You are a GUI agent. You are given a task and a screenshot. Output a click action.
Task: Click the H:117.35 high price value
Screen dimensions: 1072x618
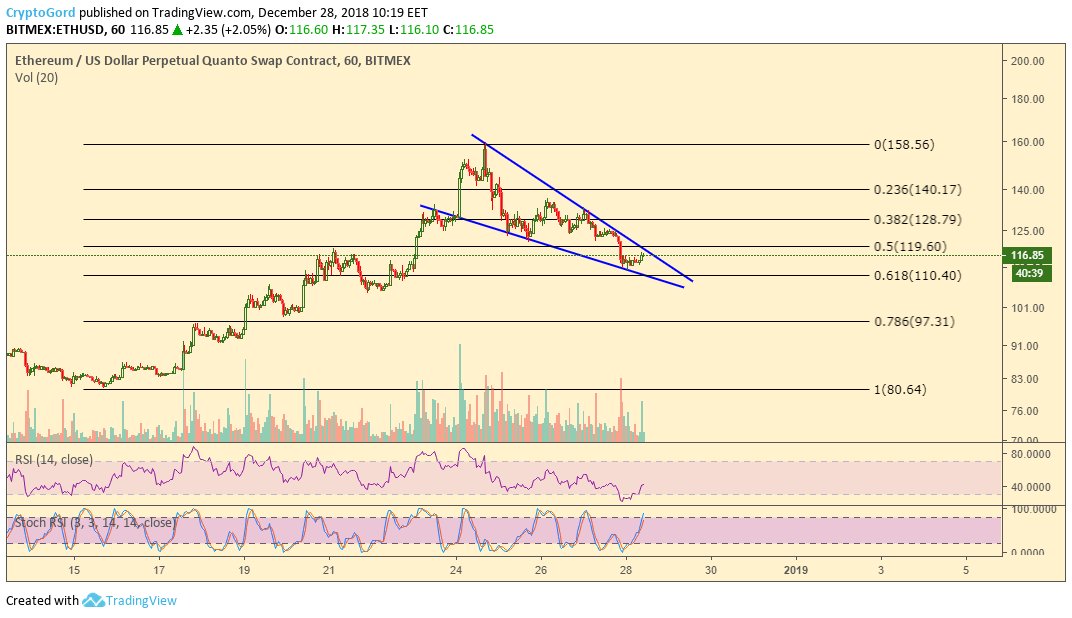point(359,29)
